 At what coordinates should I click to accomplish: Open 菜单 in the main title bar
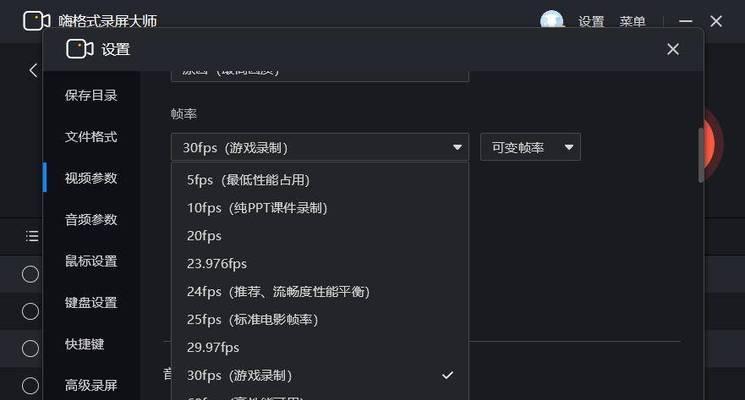[x=632, y=21]
